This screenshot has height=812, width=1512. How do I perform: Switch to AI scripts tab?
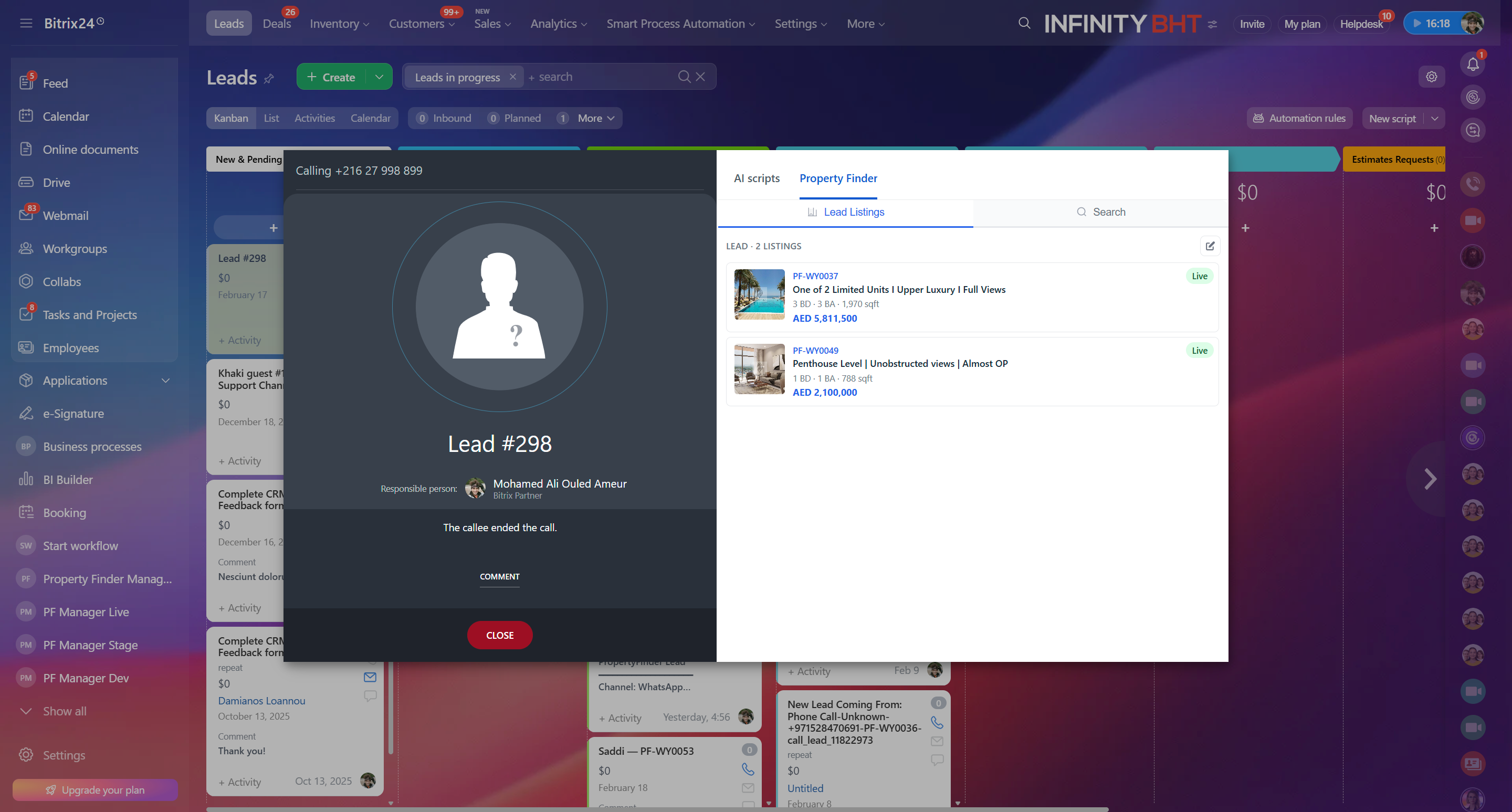757,178
